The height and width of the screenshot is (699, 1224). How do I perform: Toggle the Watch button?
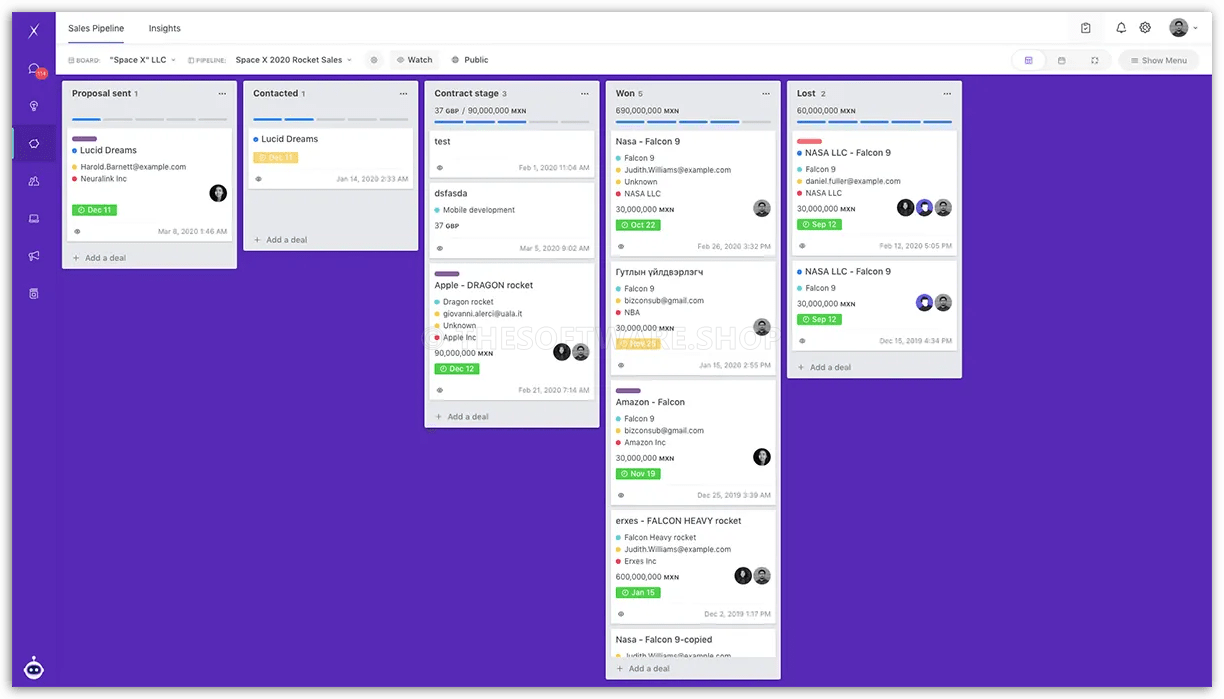click(x=414, y=60)
